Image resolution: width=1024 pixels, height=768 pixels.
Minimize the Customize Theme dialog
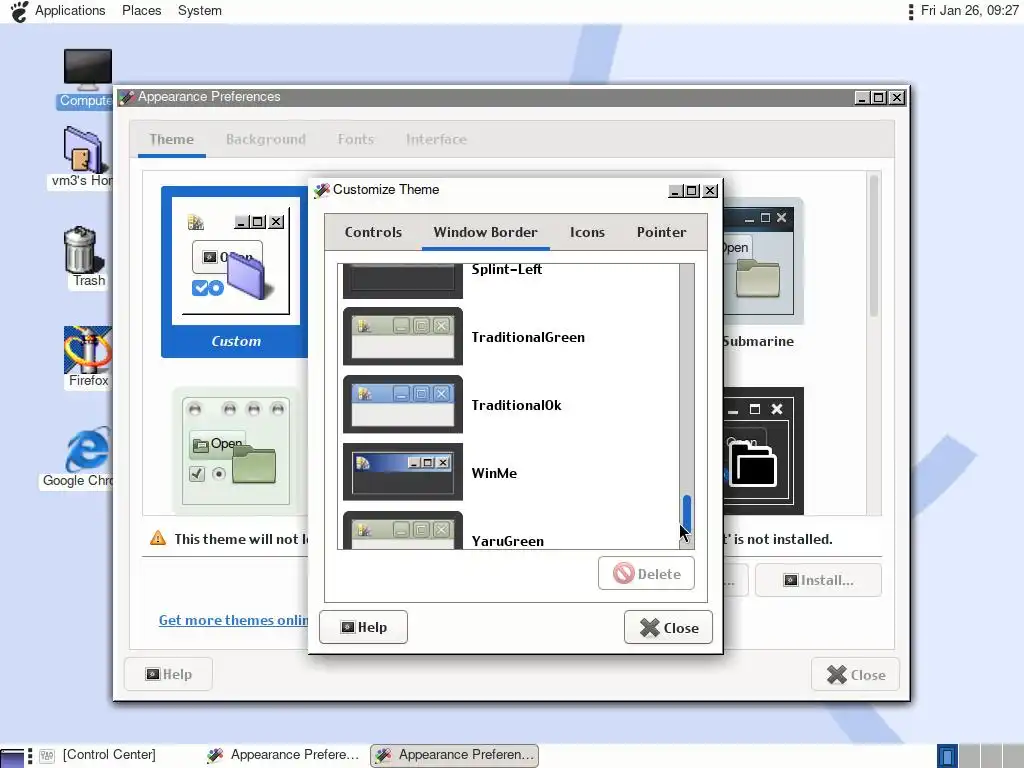point(675,191)
